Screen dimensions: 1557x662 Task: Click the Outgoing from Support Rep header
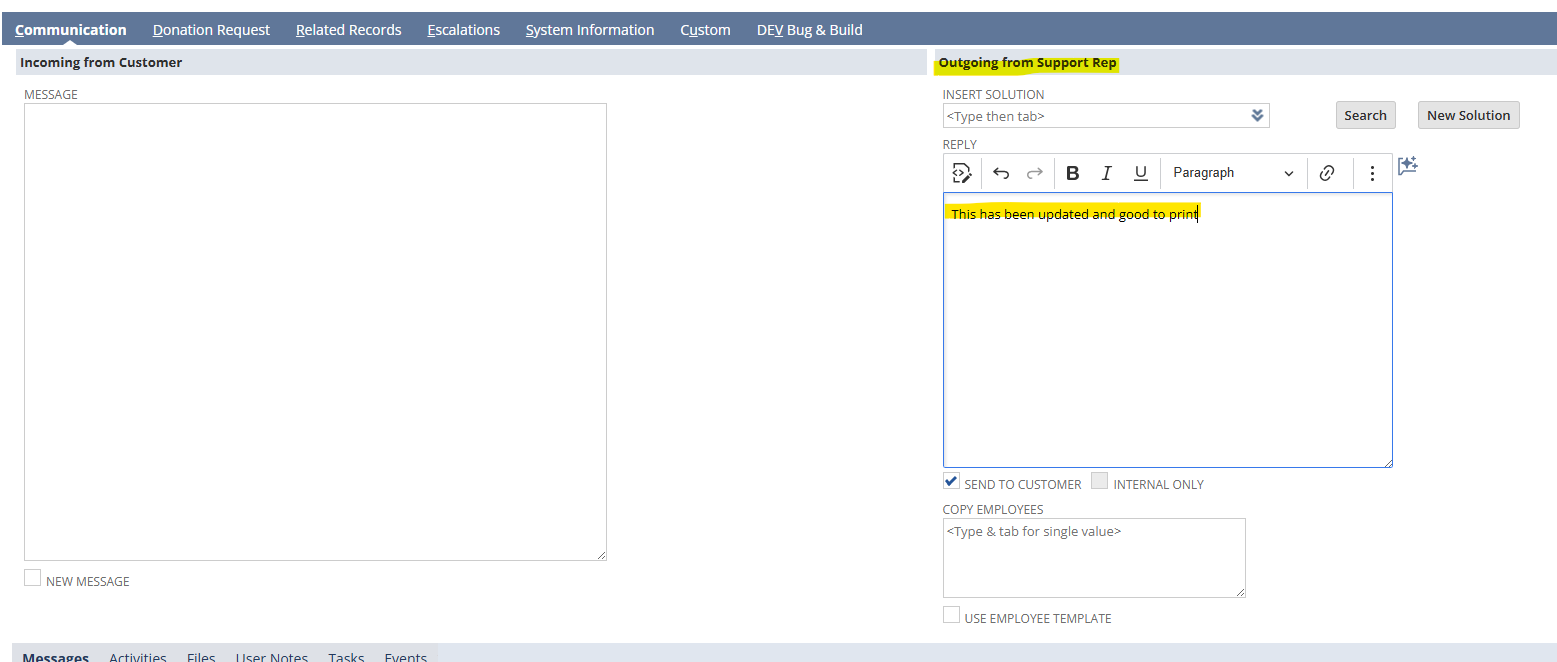[1027, 62]
